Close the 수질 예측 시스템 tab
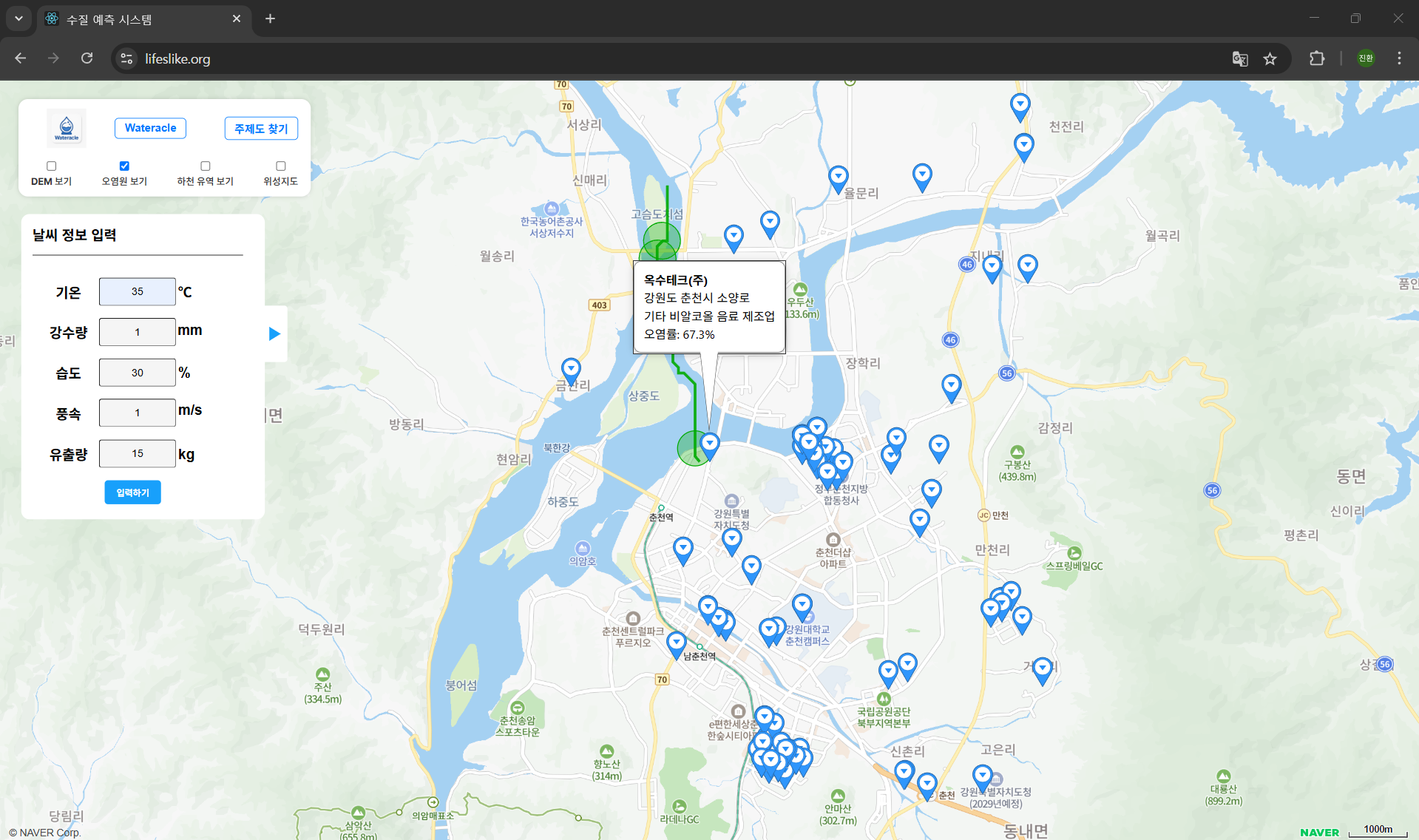The image size is (1419, 840). (237, 18)
